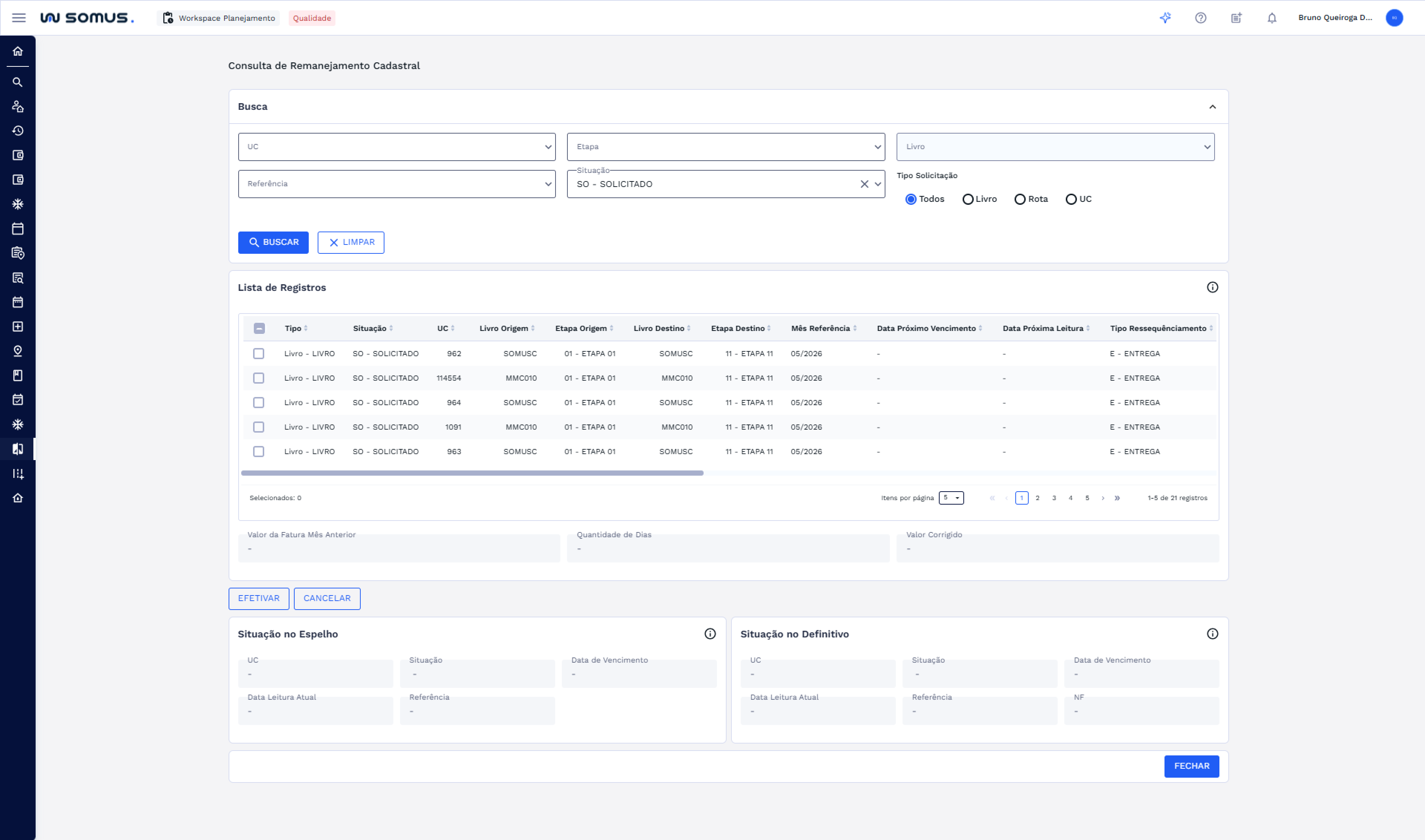Viewport: 1425px width, 840px height.
Task: Collapse the Busca panel
Action: [x=1213, y=107]
